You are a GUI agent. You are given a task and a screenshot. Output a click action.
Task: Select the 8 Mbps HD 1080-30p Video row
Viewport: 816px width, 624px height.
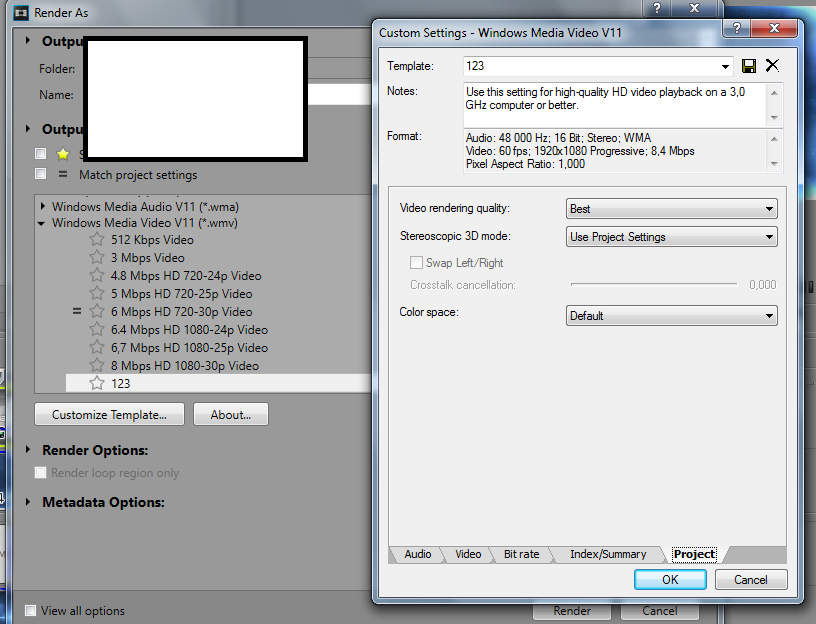point(185,365)
